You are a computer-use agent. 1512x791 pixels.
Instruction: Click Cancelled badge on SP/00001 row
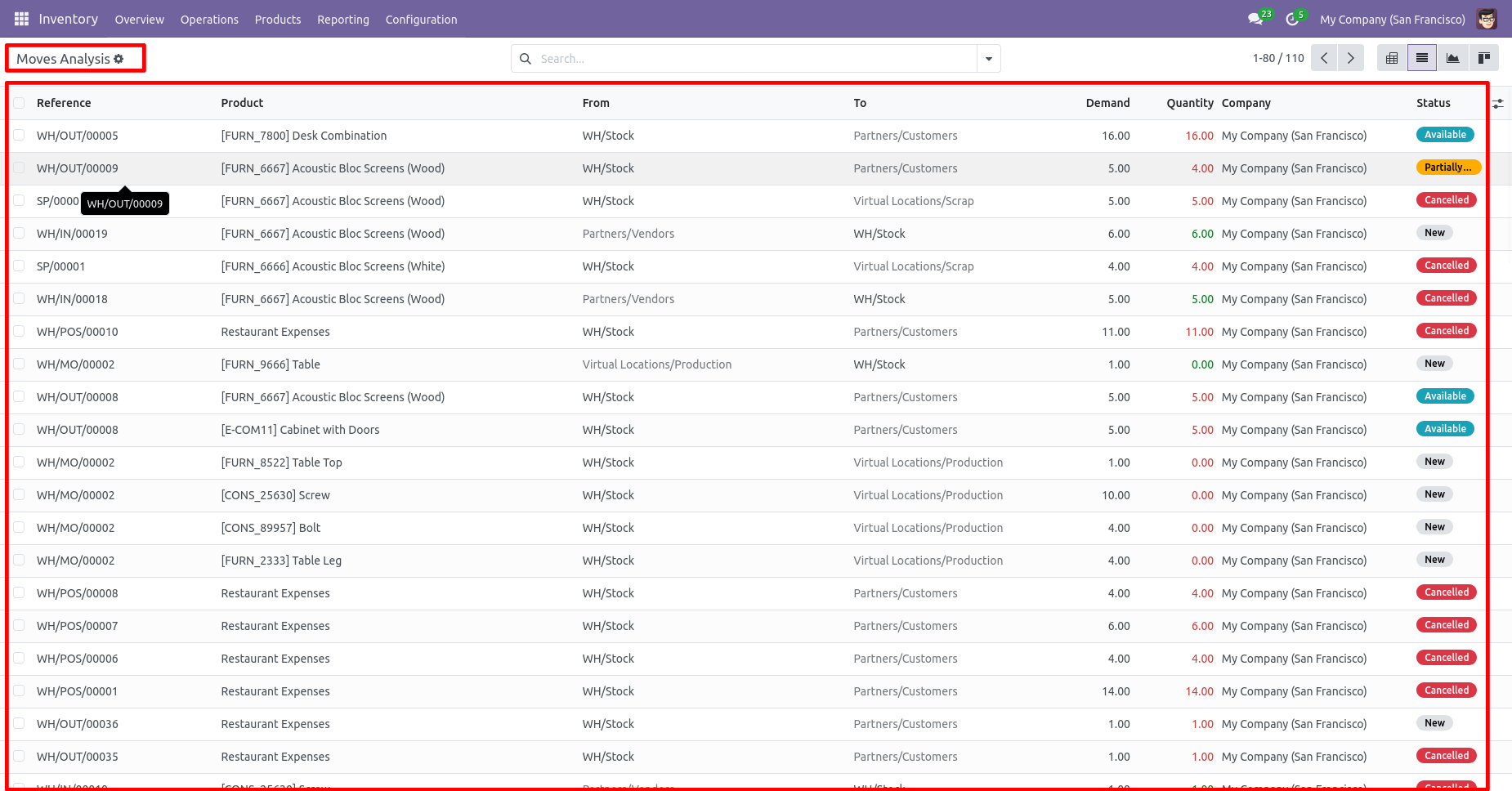tap(1447, 266)
